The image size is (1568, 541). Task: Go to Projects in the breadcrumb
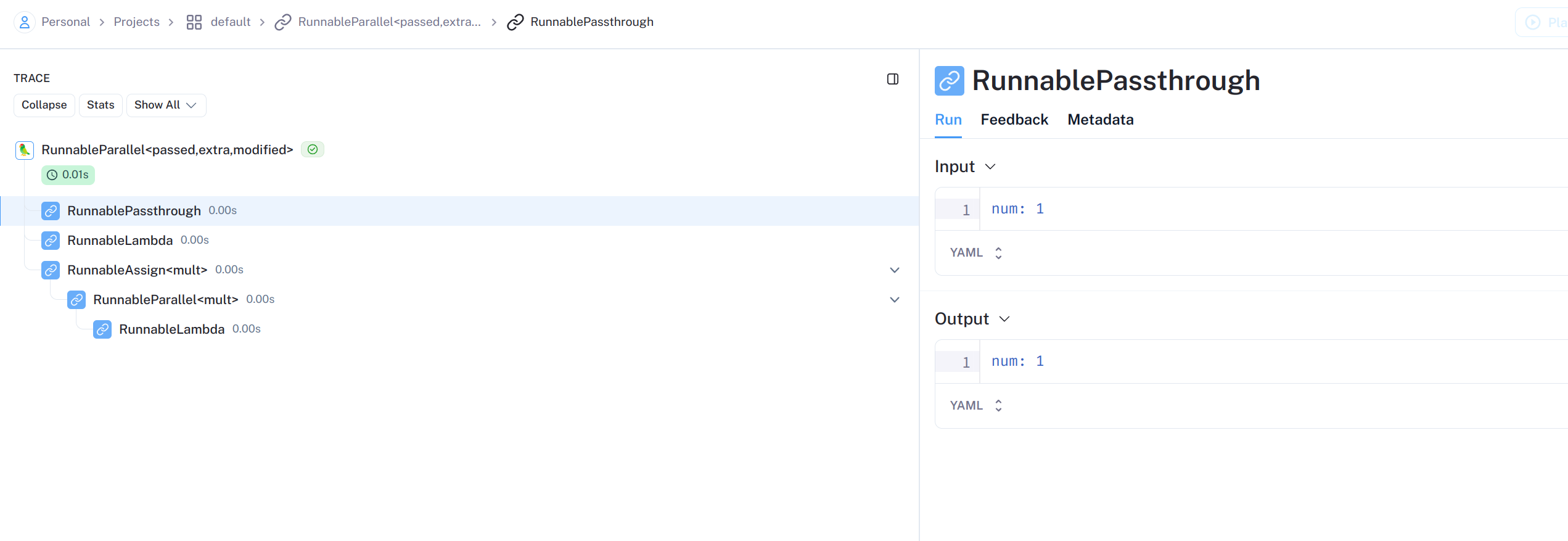[136, 22]
